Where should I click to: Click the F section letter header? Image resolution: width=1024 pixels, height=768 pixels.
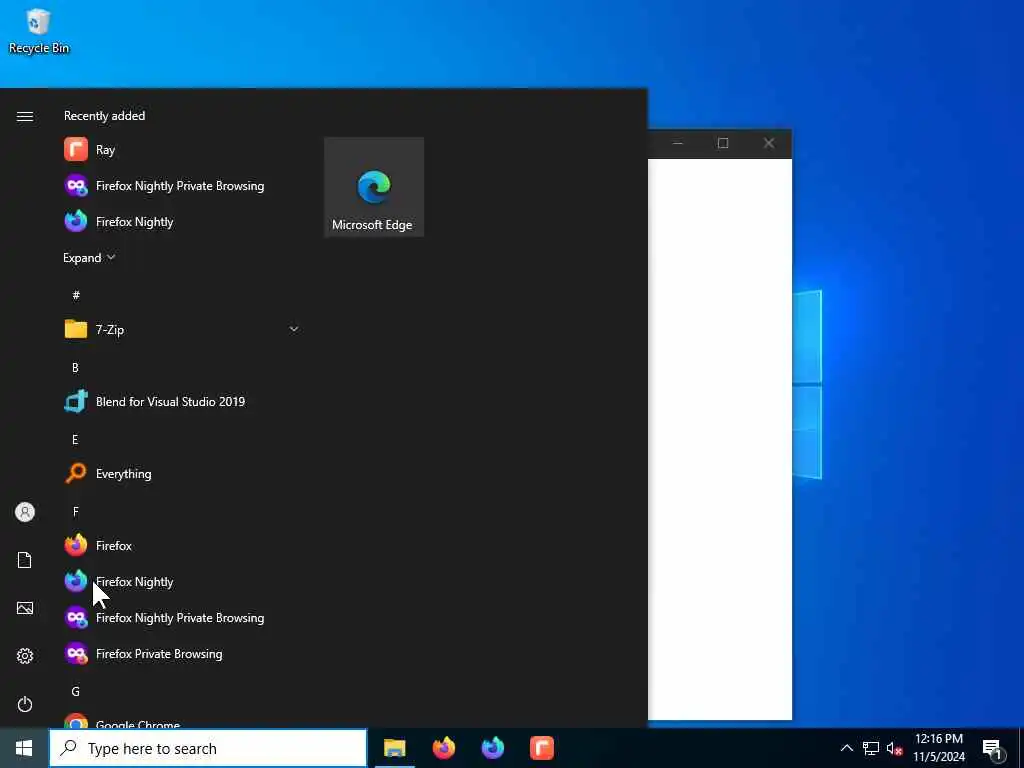(76, 511)
